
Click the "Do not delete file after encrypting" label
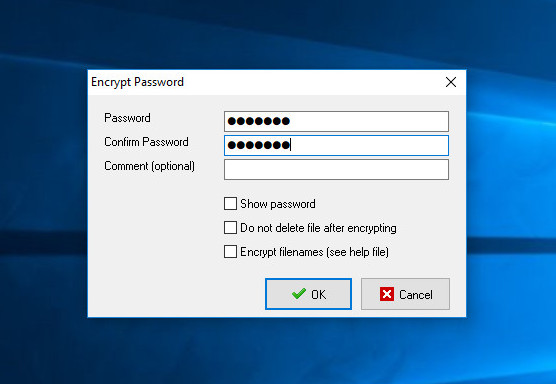[318, 228]
